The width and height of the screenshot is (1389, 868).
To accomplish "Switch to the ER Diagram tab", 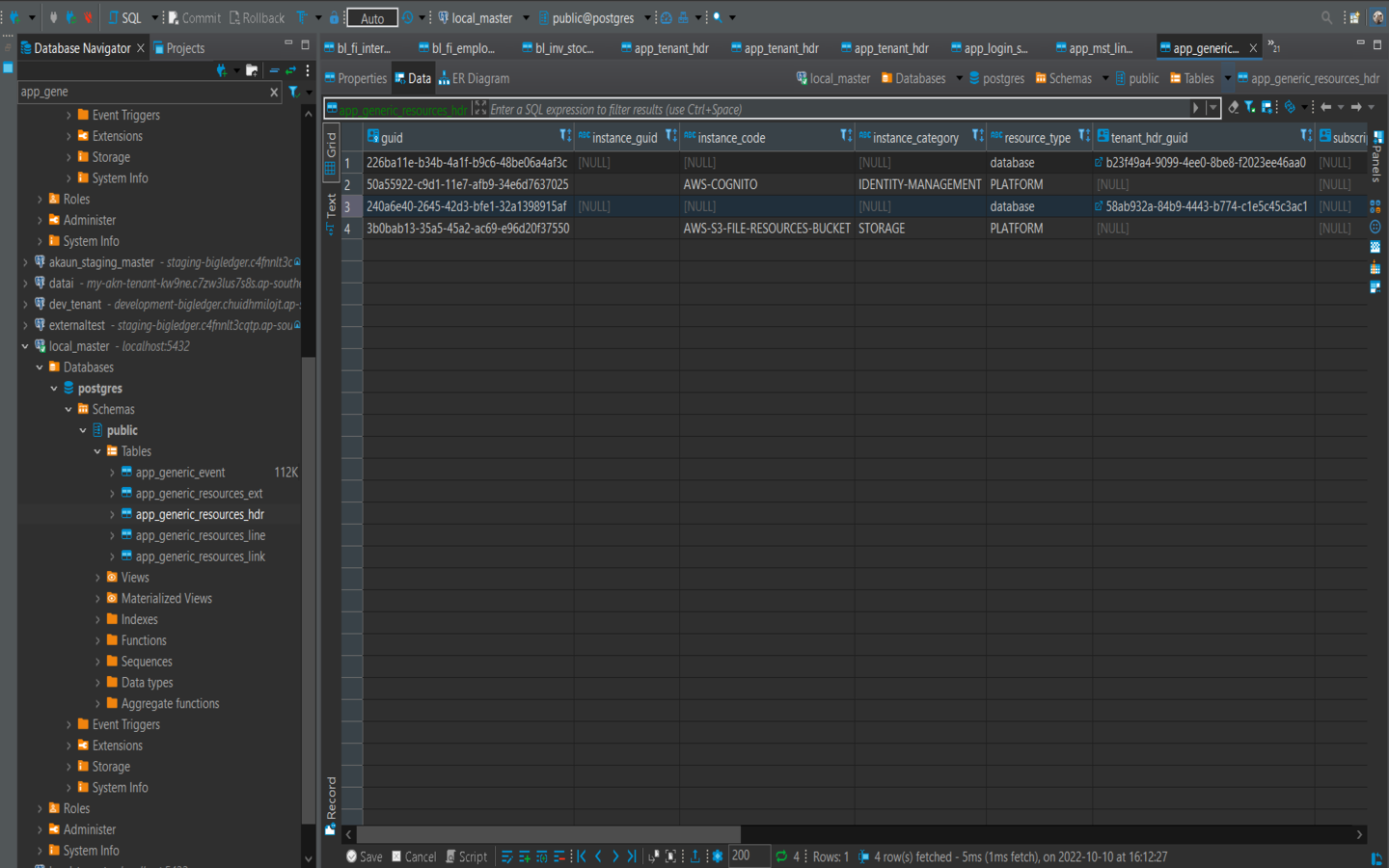I will (473, 78).
